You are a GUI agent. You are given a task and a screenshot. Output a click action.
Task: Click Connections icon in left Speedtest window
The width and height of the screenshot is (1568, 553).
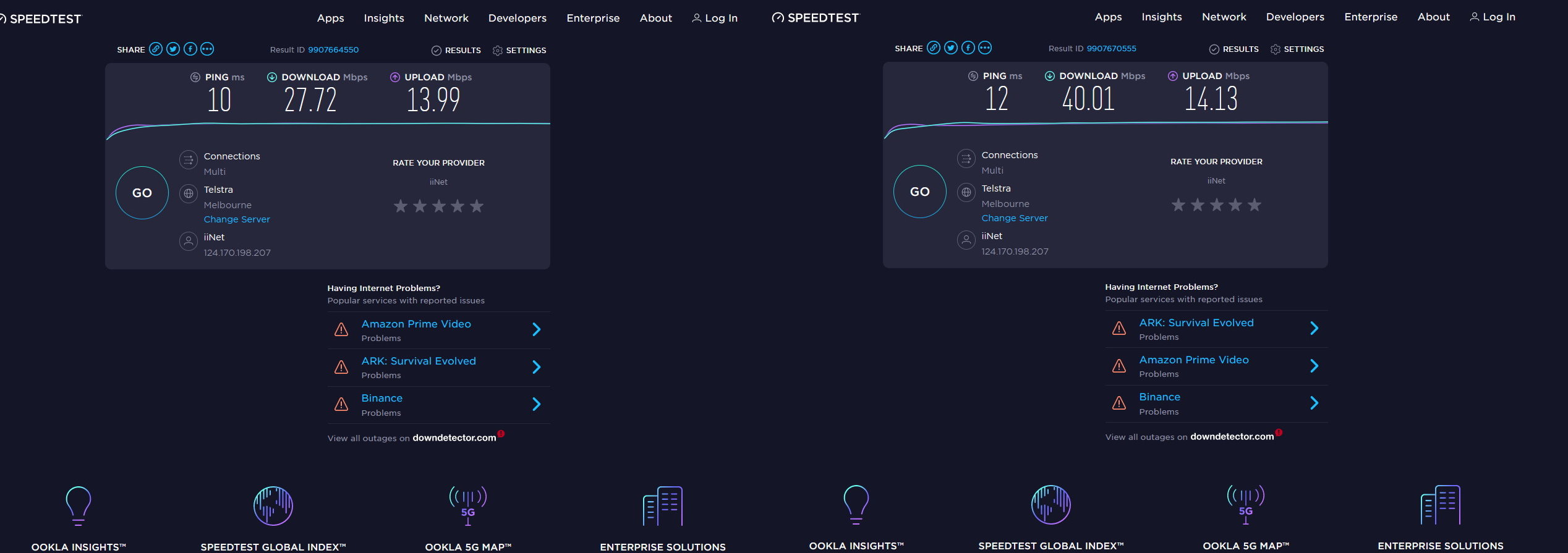pyautogui.click(x=189, y=160)
